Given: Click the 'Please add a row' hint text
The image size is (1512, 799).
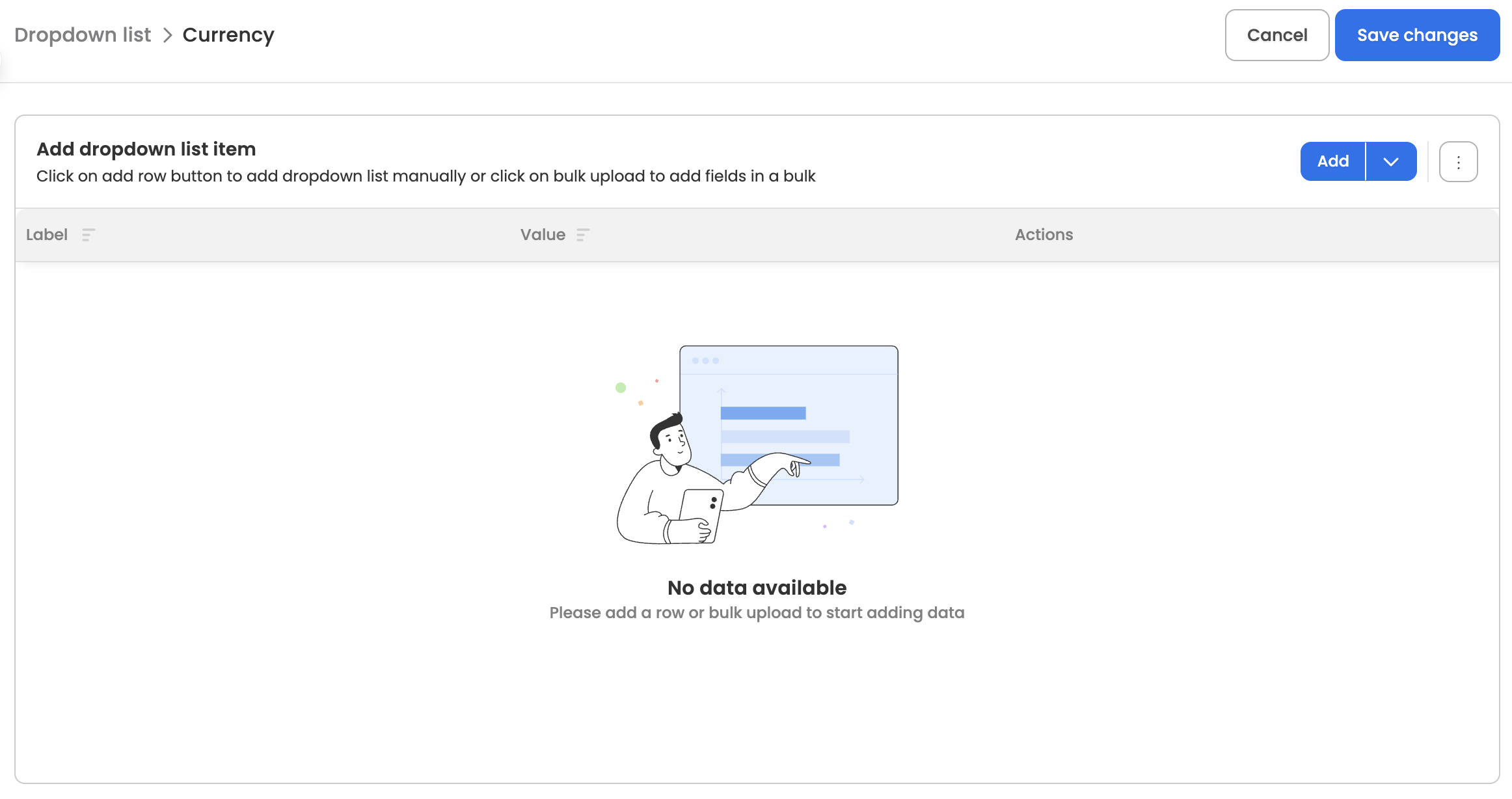Looking at the screenshot, I should point(757,613).
